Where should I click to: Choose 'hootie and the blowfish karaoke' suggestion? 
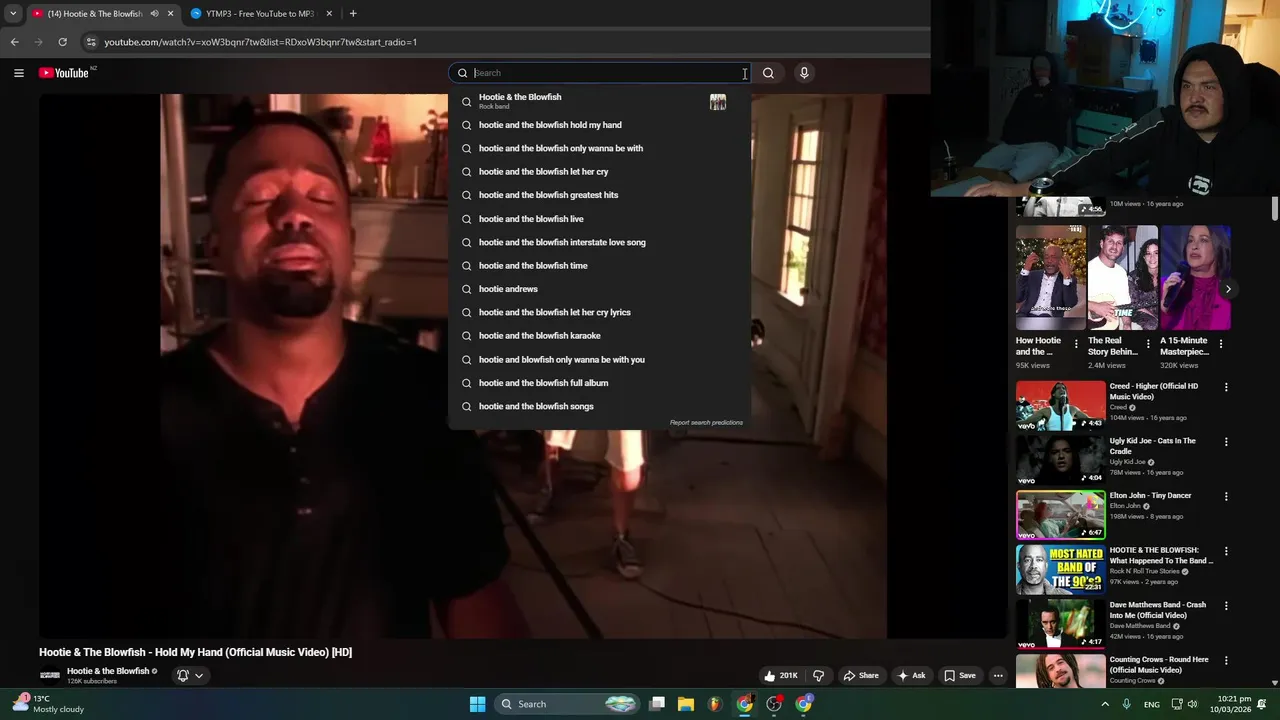(x=599, y=336)
